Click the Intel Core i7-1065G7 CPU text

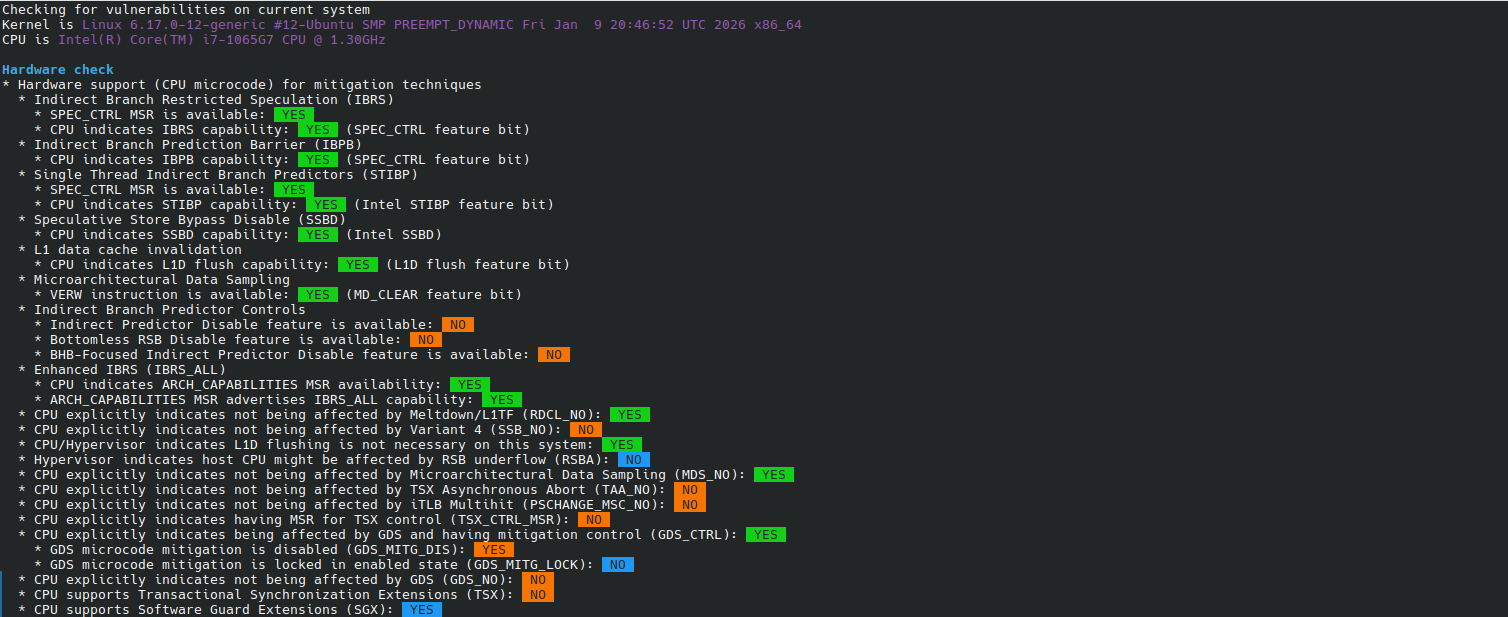(221, 40)
